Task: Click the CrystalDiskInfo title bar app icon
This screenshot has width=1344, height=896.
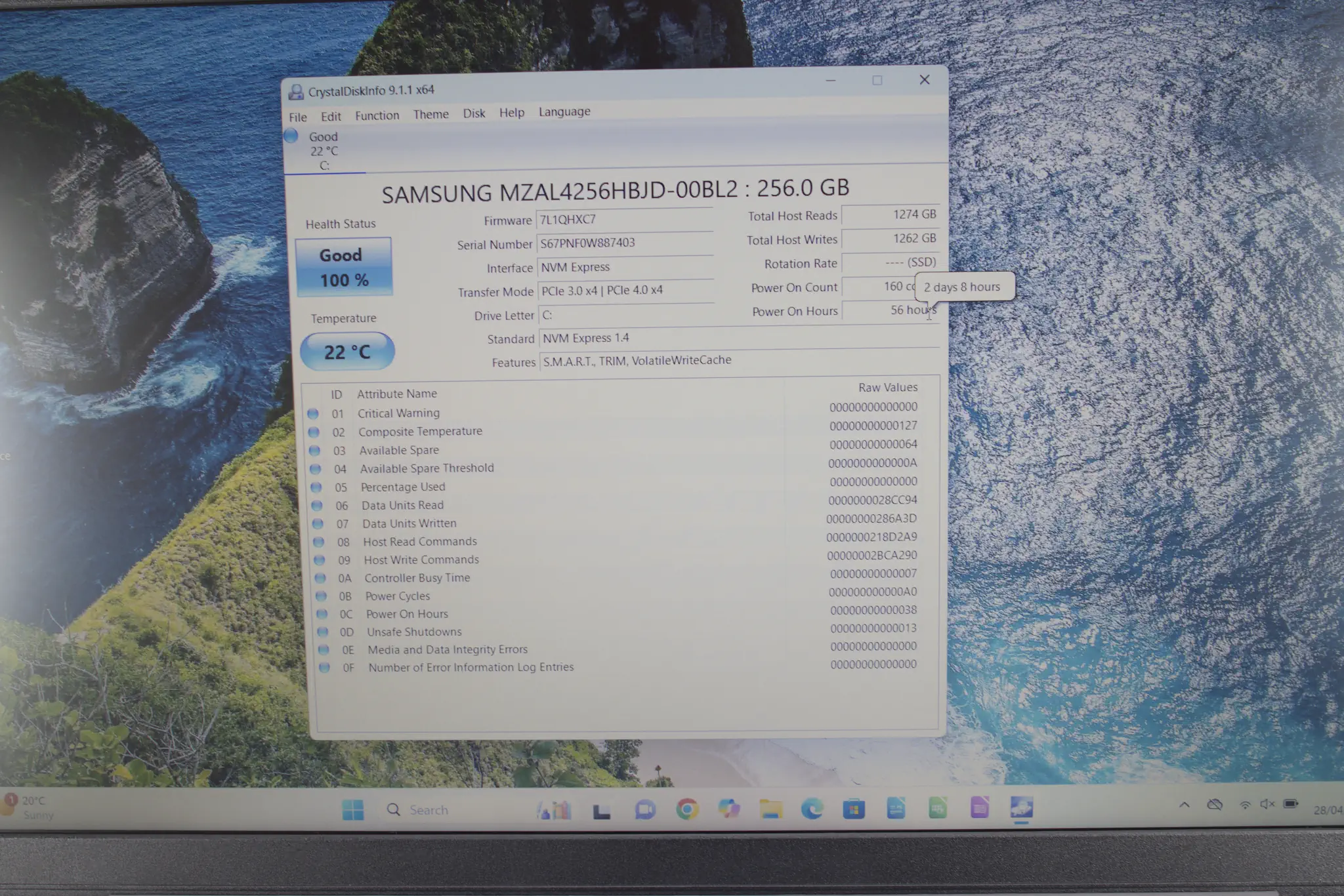Action: pos(297,92)
